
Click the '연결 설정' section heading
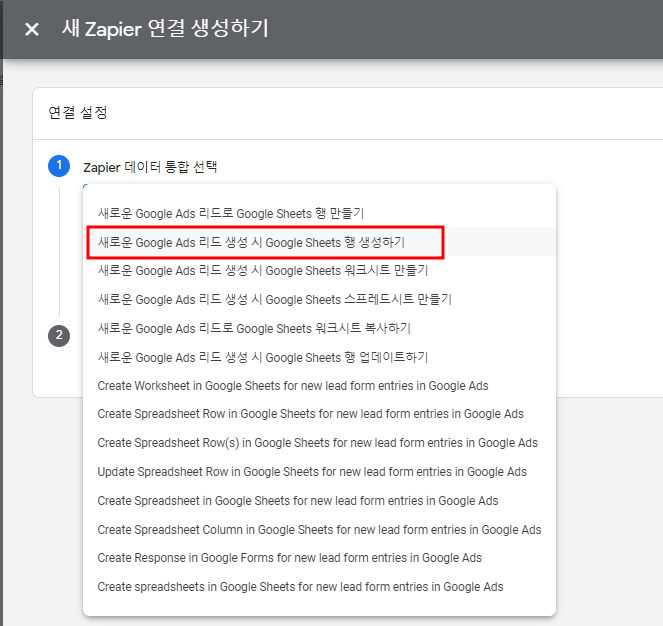click(x=77, y=113)
